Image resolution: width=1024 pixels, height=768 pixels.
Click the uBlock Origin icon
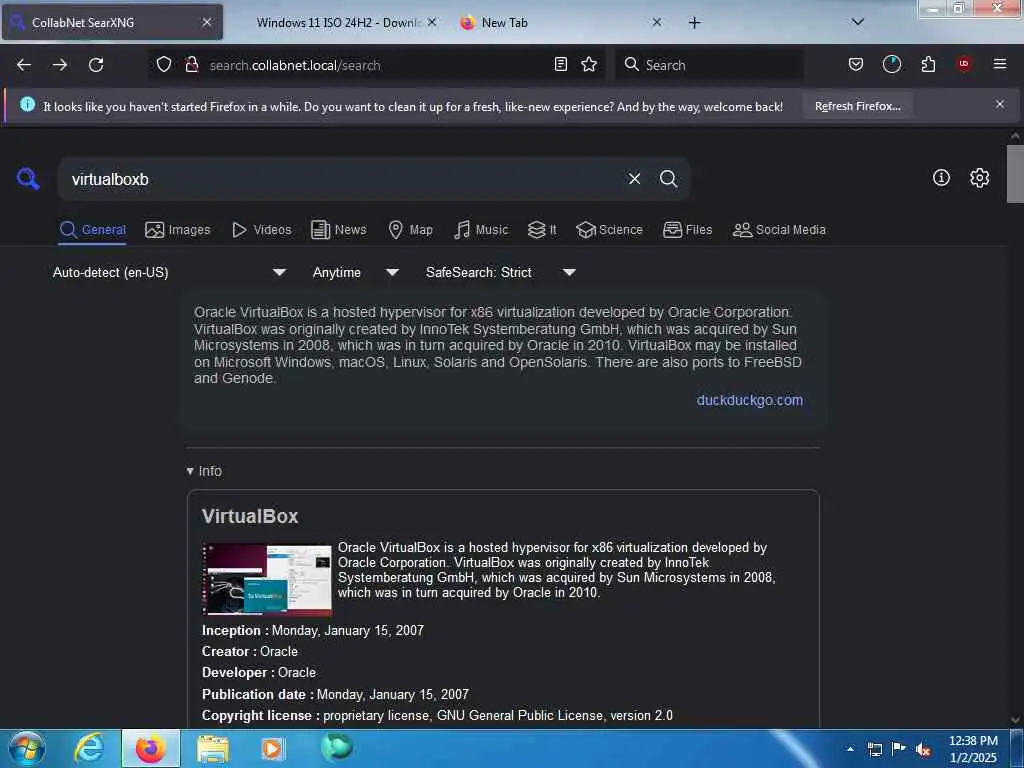pyautogui.click(x=964, y=64)
